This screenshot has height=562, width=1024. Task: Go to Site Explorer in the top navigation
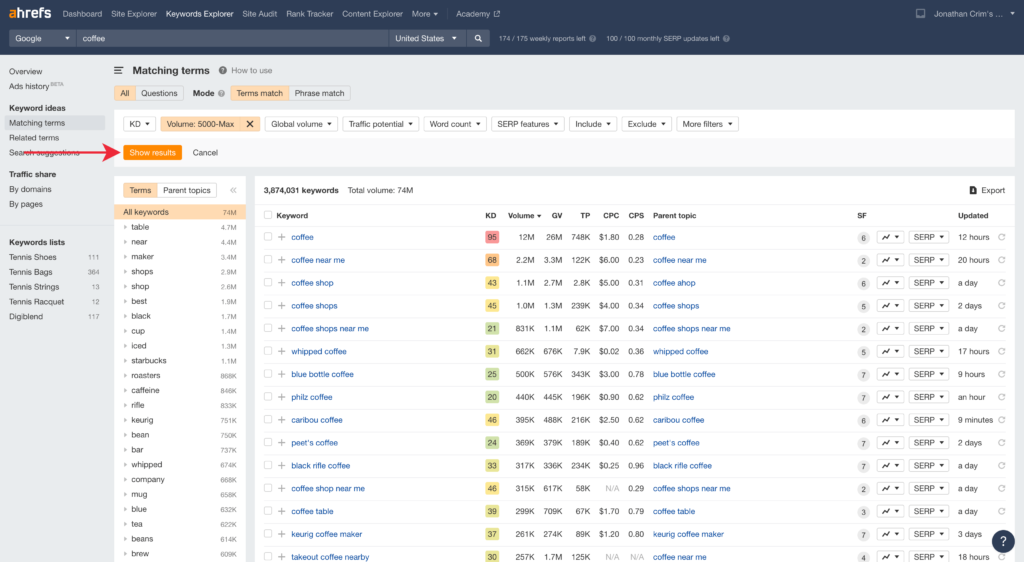click(134, 14)
